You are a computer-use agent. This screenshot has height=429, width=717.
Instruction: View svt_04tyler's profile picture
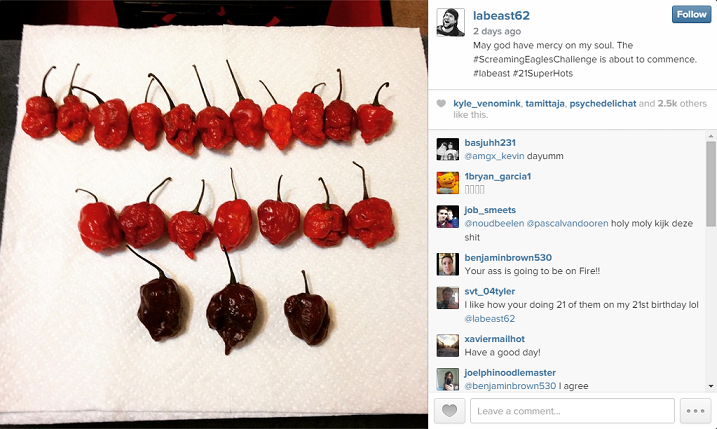448,298
